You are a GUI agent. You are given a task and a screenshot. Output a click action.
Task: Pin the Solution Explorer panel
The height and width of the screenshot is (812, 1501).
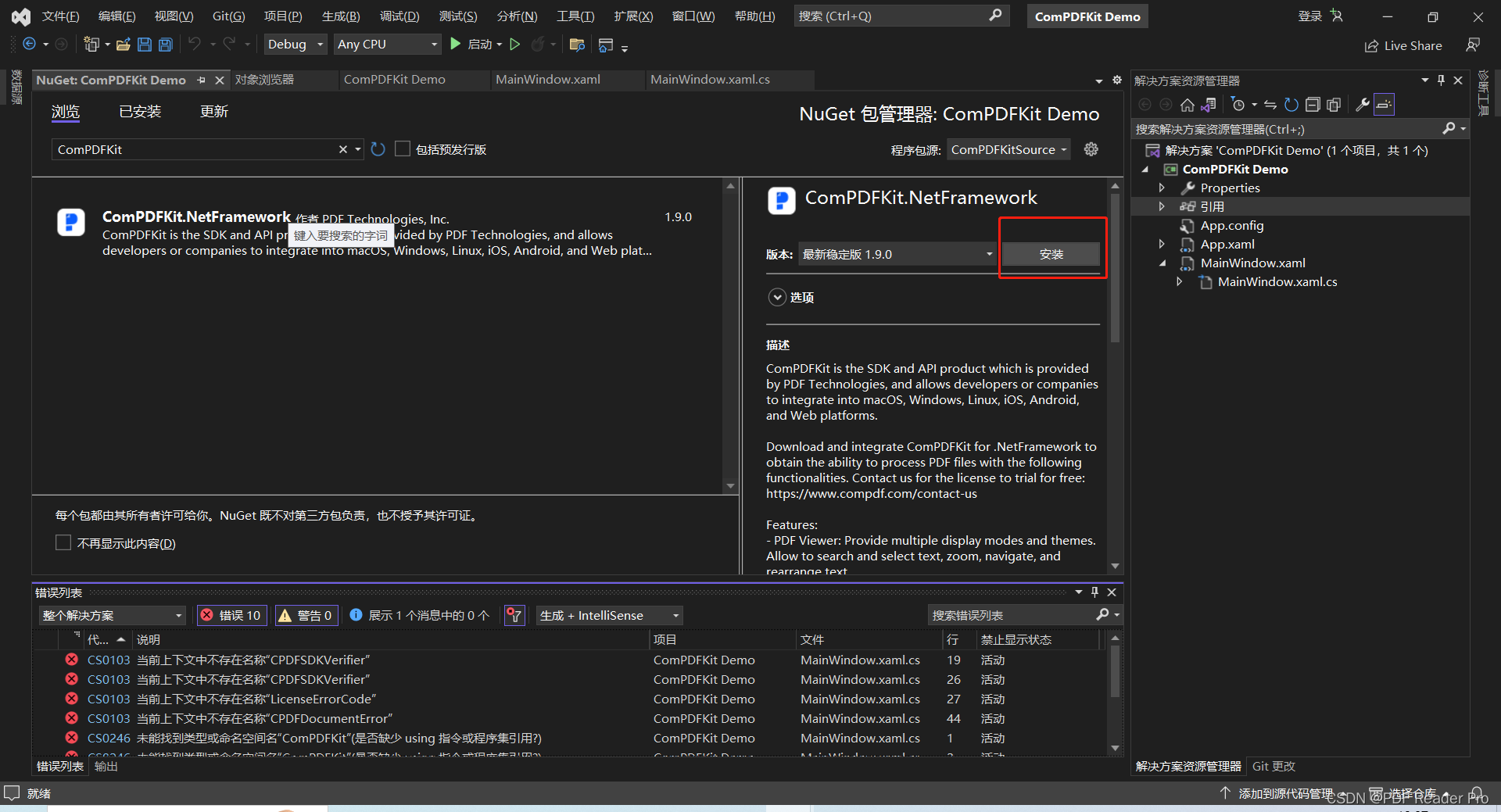click(x=1442, y=80)
